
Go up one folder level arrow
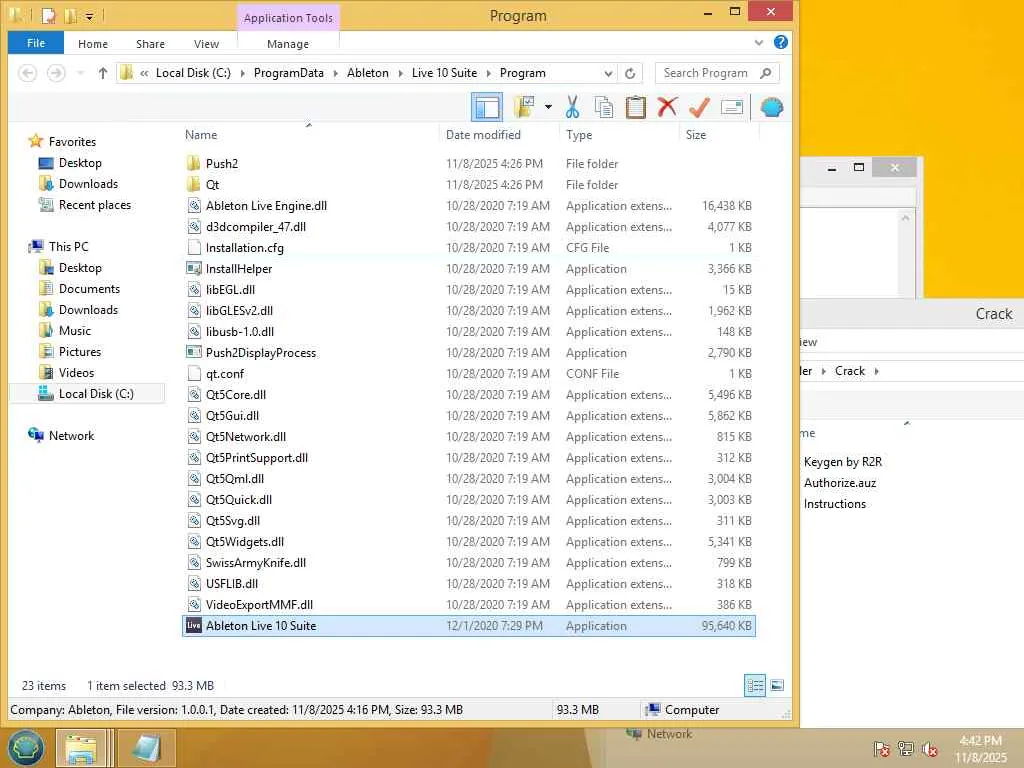(103, 73)
